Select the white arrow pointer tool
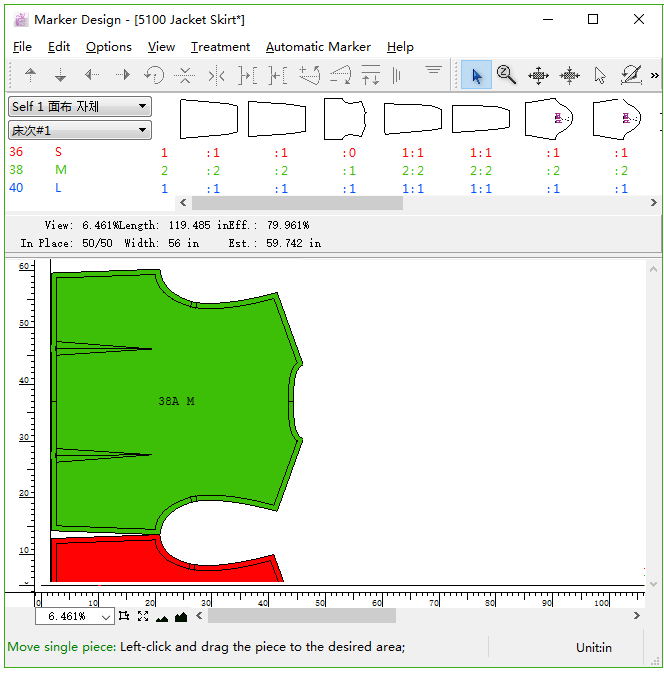The width and height of the screenshot is (664, 677). pyautogui.click(x=600, y=76)
